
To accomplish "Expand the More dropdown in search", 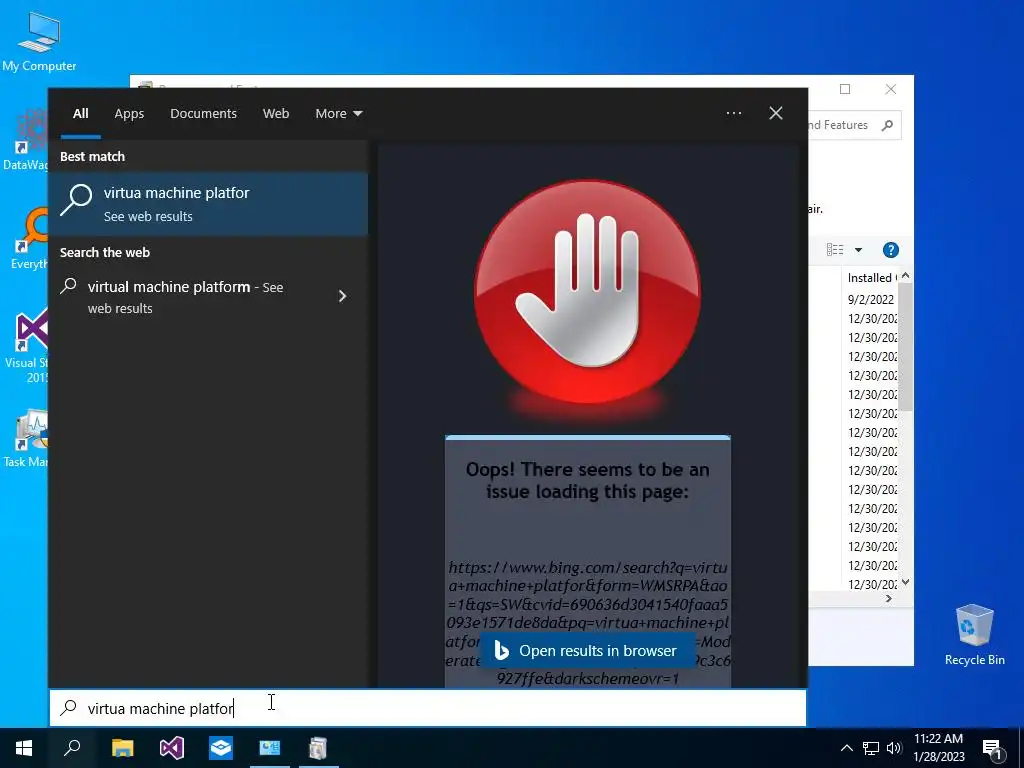I will 338,114.
